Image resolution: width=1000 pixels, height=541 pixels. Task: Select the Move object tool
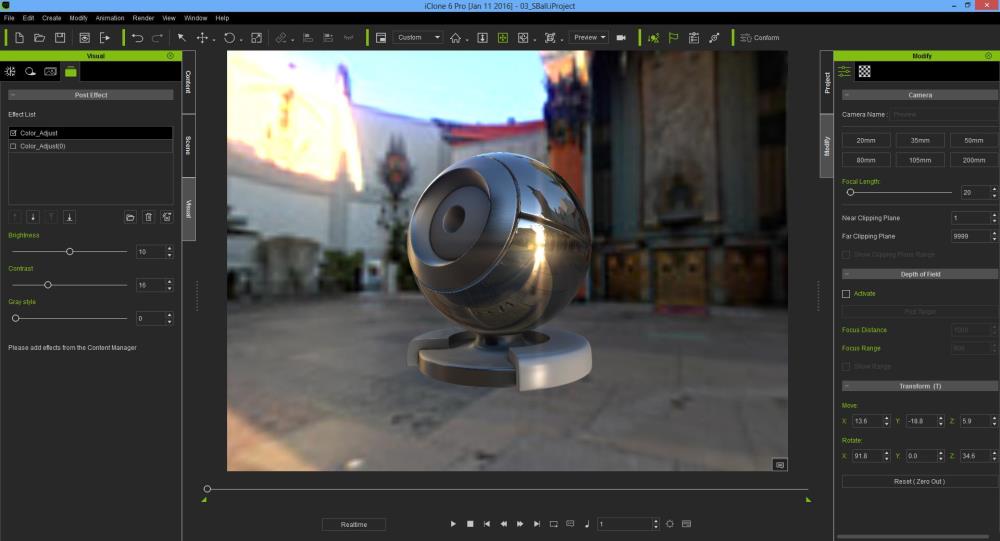click(x=202, y=38)
